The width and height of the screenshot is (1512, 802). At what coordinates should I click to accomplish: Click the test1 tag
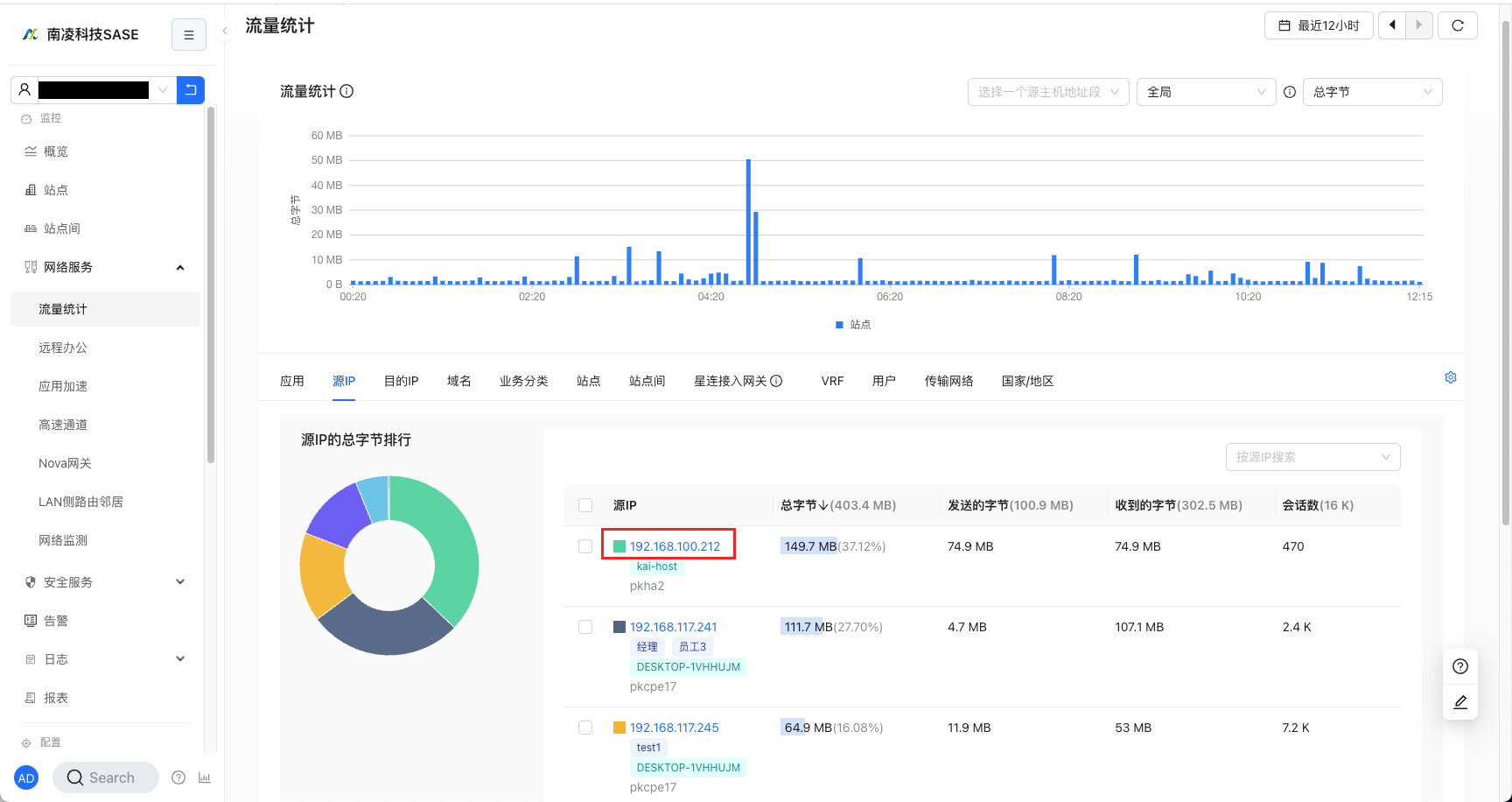(648, 748)
